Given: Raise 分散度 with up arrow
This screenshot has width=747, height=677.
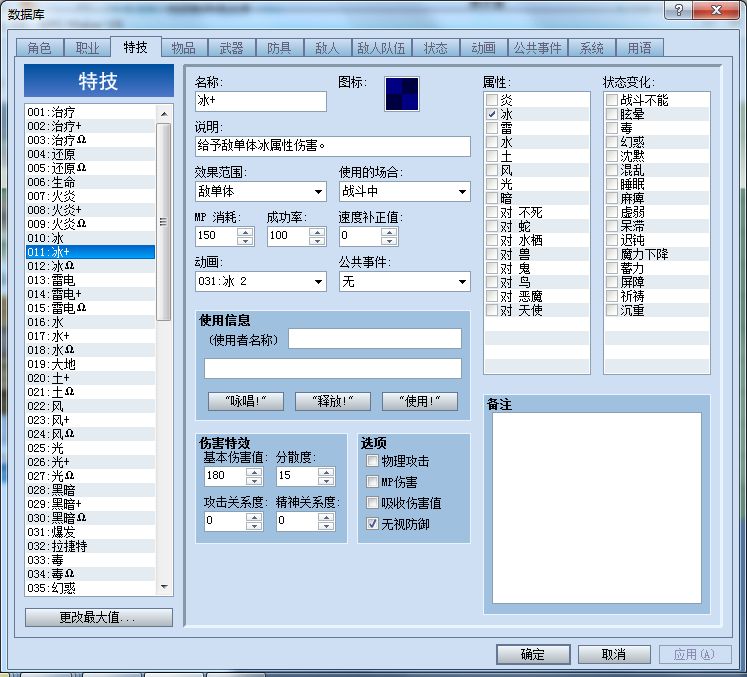Looking at the screenshot, I should pos(326,472).
